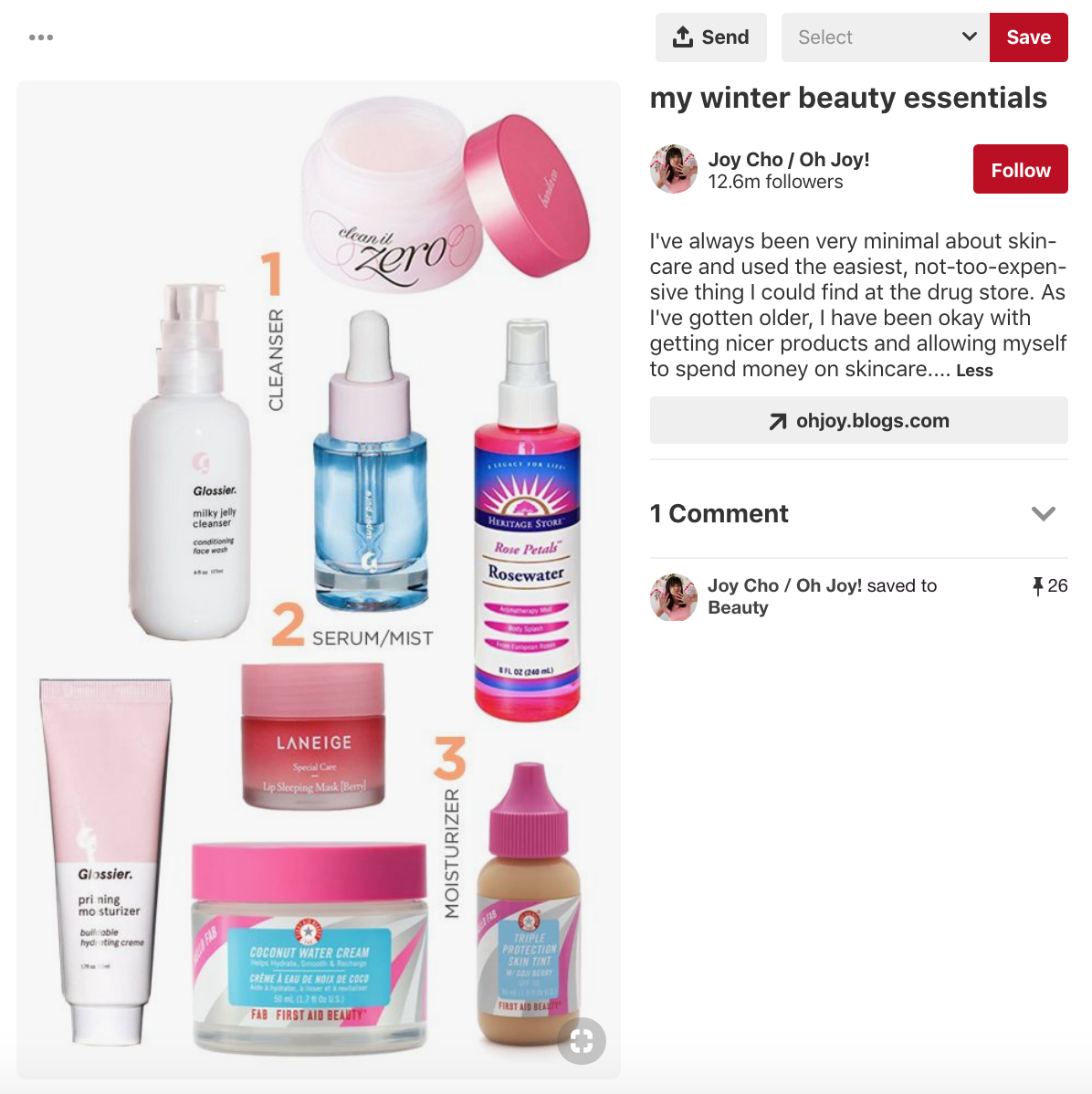Follow Joy Cho / Oh Joy!
The width and height of the screenshot is (1092, 1094).
tap(1020, 169)
